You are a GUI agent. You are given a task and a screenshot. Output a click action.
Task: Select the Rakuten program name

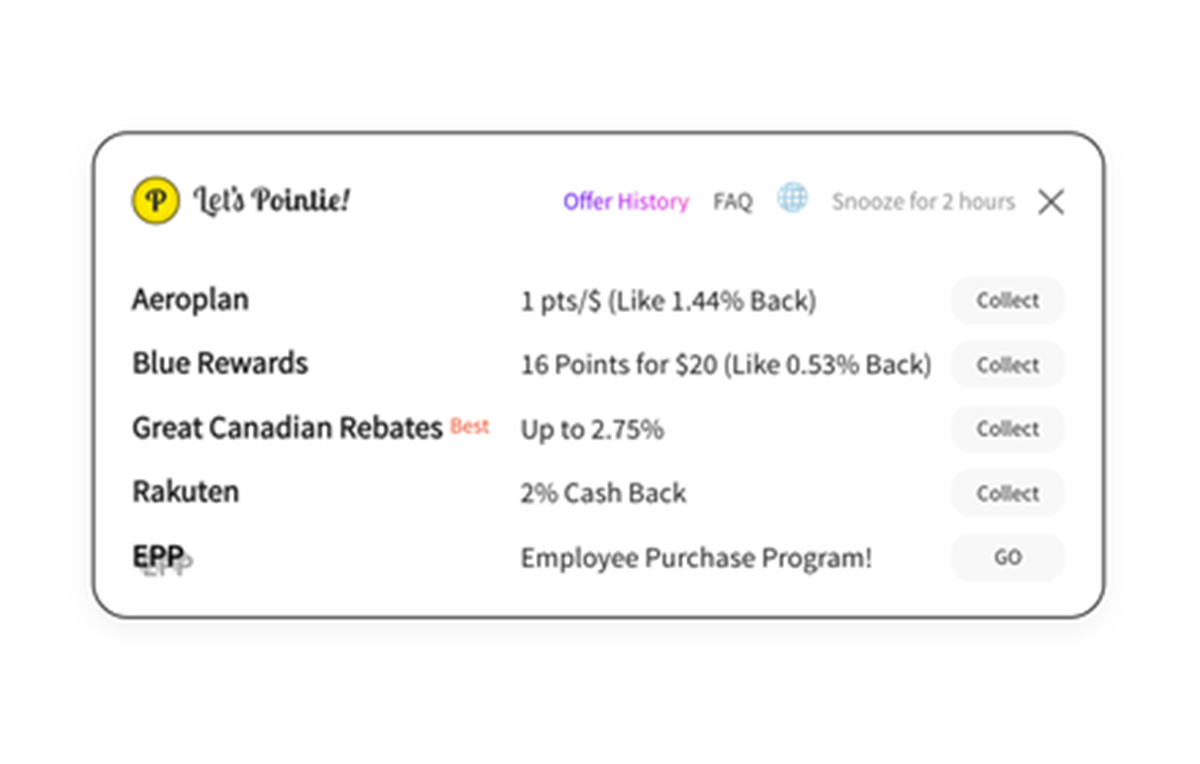186,492
